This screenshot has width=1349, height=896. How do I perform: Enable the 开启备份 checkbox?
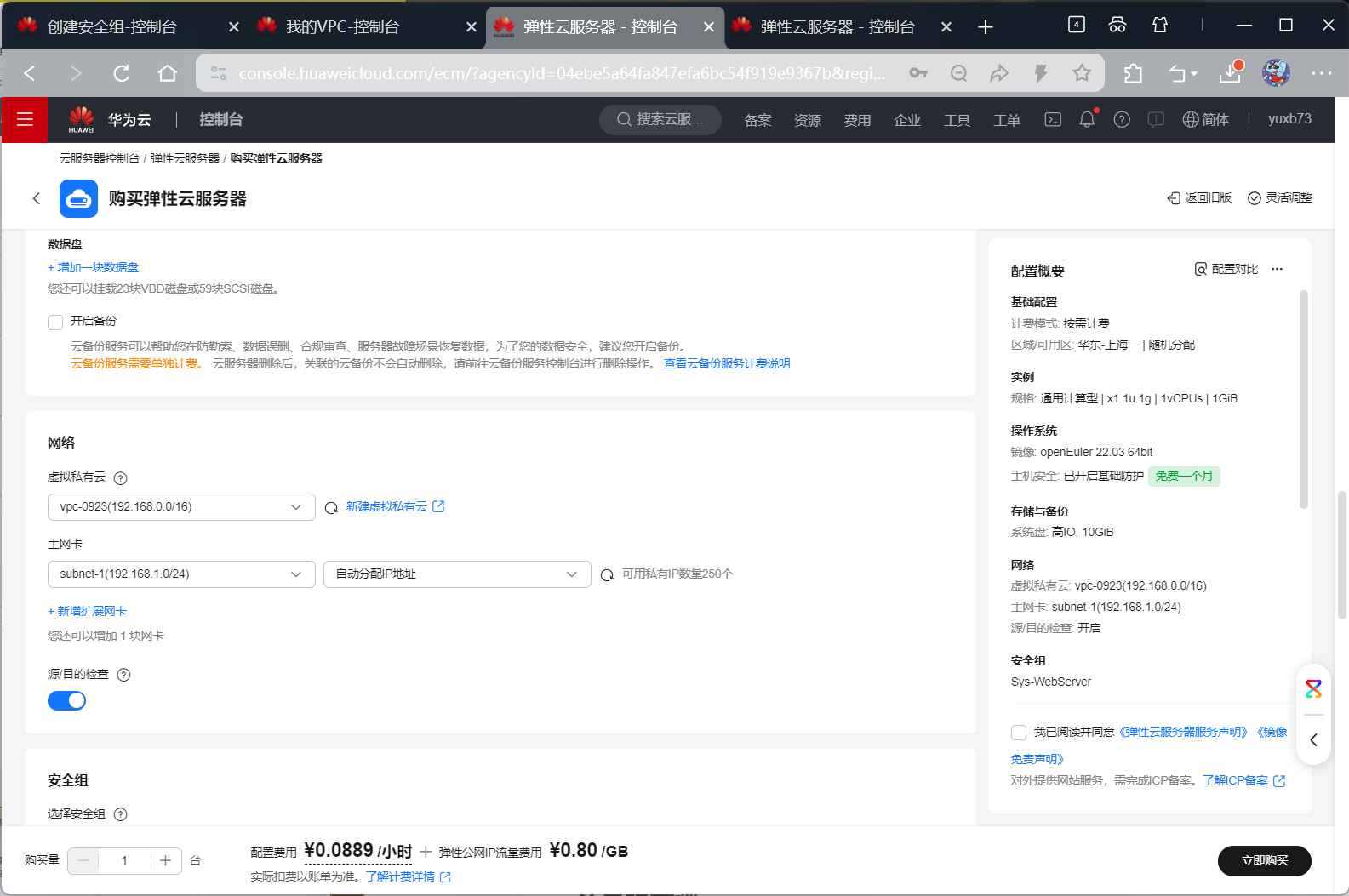click(55, 322)
